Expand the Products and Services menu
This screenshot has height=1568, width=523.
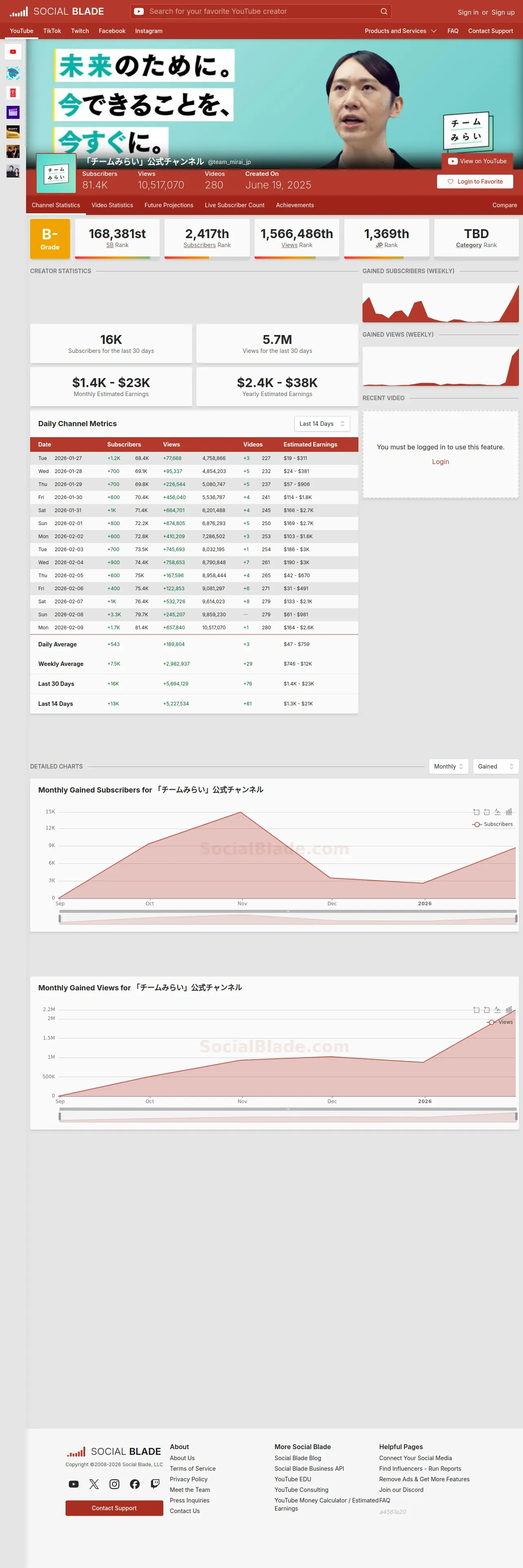tap(401, 31)
